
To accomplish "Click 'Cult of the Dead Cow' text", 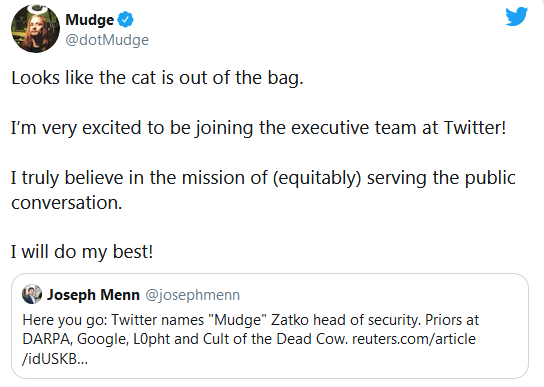I will pos(275,339).
